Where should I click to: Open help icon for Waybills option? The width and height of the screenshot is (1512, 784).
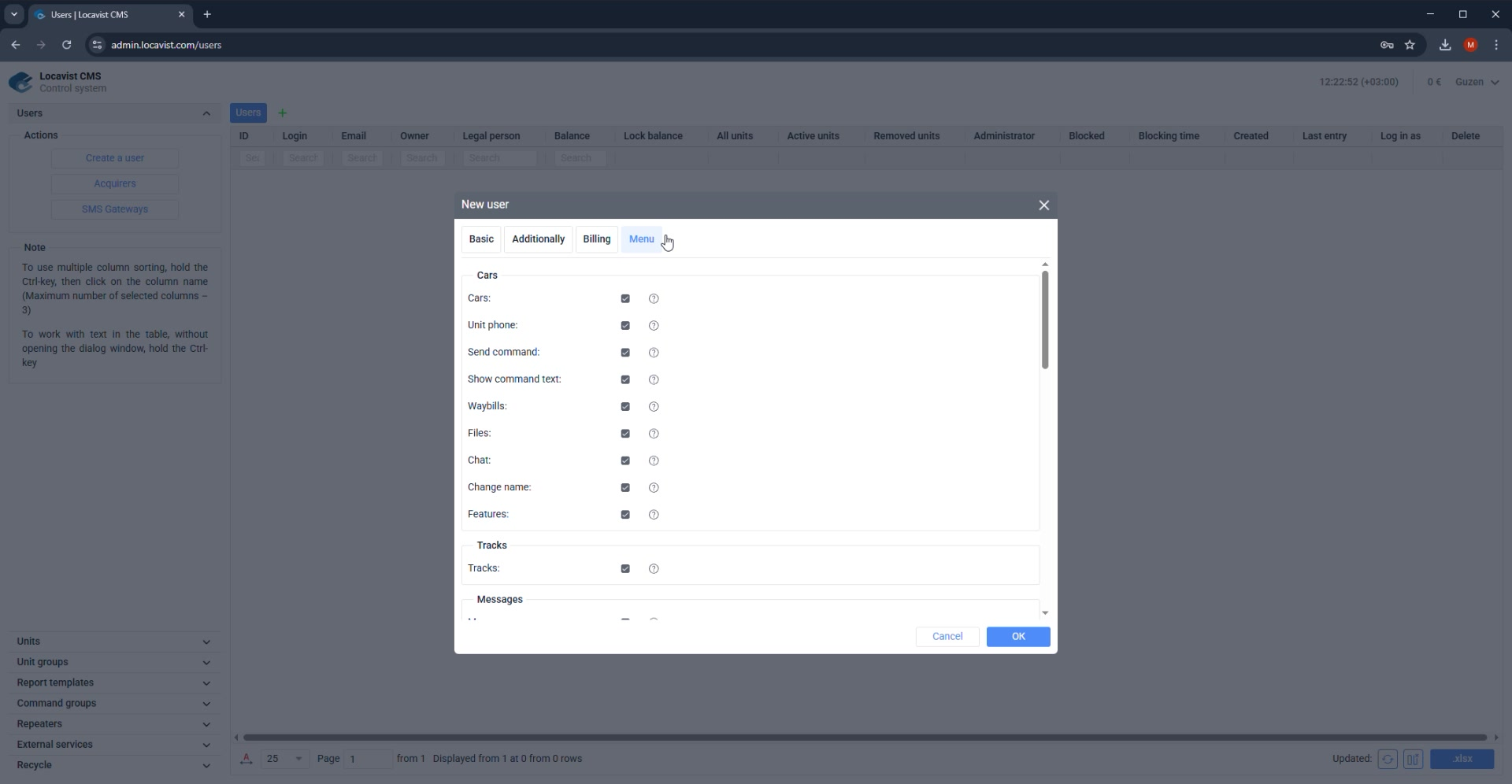point(654,407)
